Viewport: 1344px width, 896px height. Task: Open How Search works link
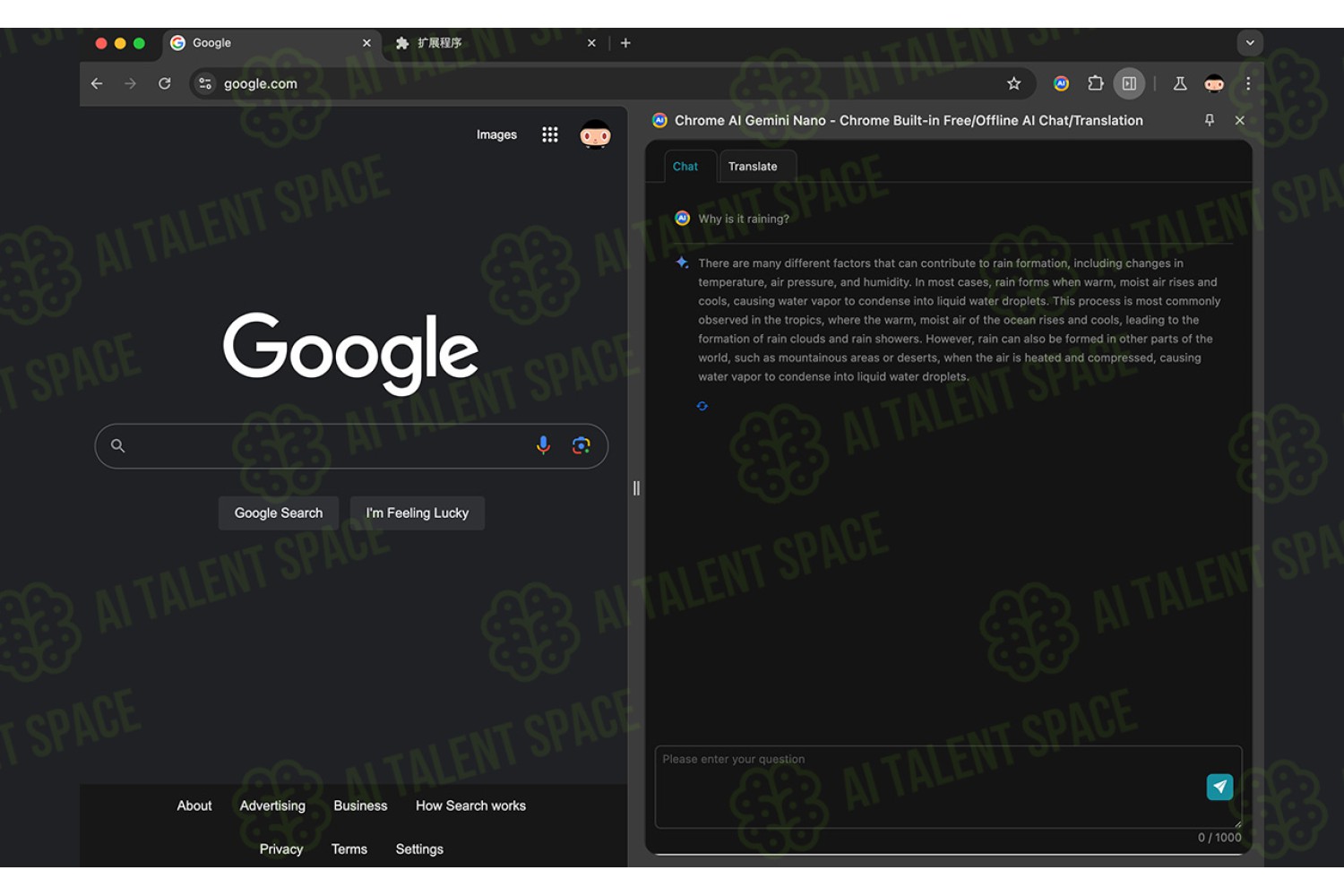[x=470, y=806]
